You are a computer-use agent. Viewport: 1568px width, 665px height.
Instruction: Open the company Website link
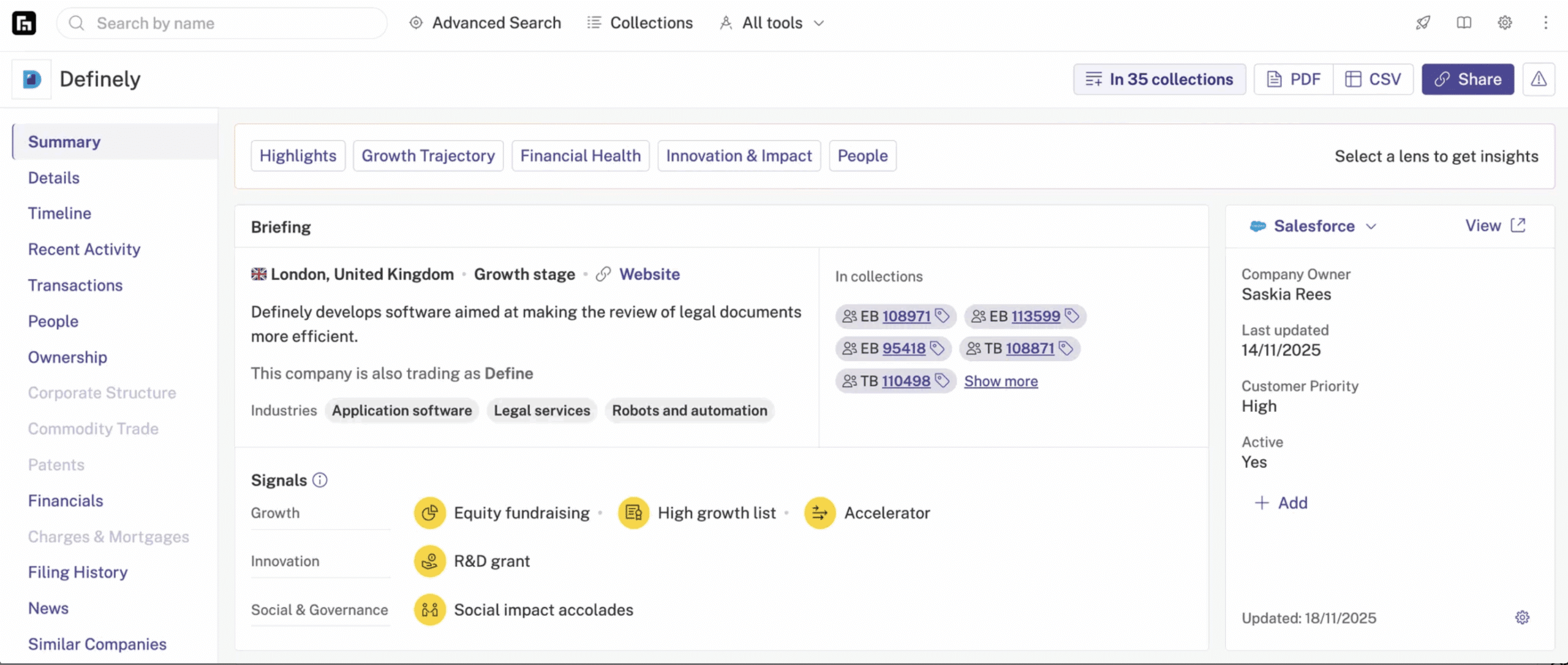649,274
